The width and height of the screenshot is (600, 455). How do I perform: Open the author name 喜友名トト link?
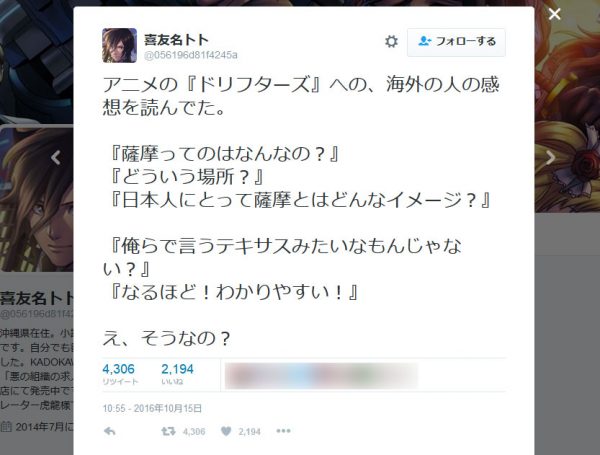point(176,40)
